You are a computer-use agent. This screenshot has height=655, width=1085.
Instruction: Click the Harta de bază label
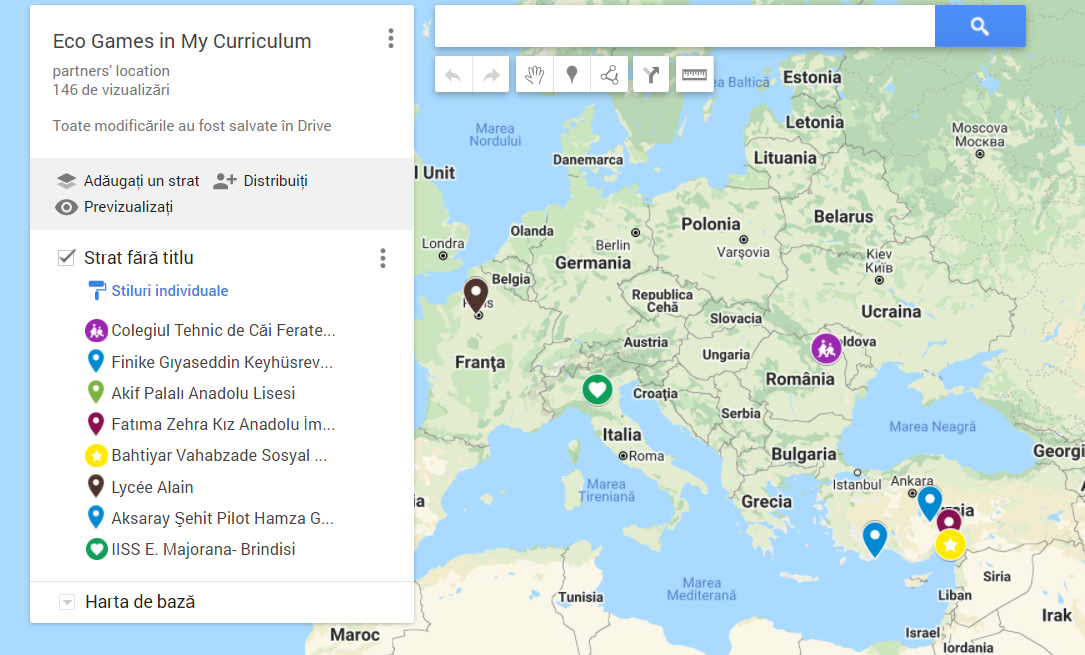[x=140, y=602]
